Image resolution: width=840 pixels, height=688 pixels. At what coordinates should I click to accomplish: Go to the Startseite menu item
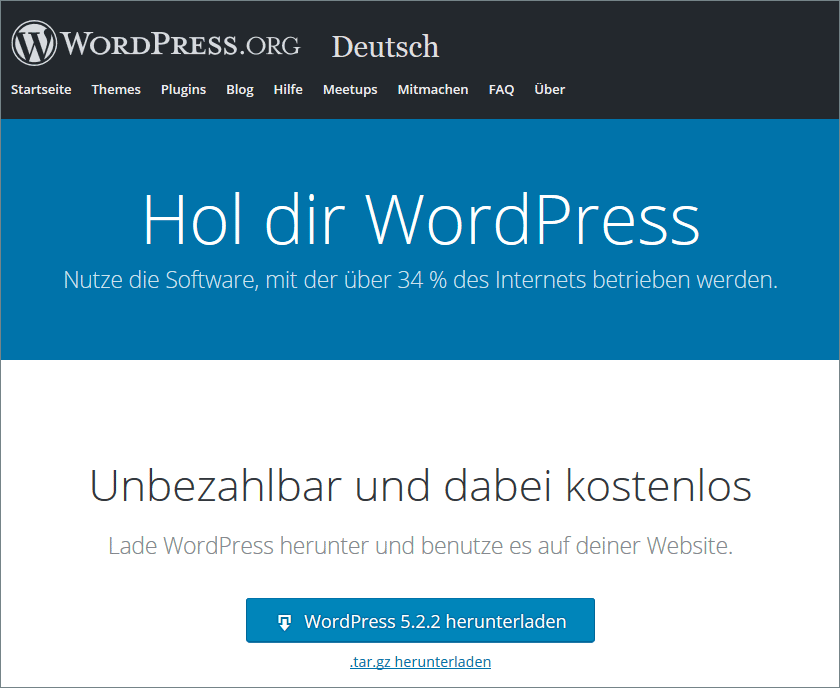pyautogui.click(x=41, y=89)
